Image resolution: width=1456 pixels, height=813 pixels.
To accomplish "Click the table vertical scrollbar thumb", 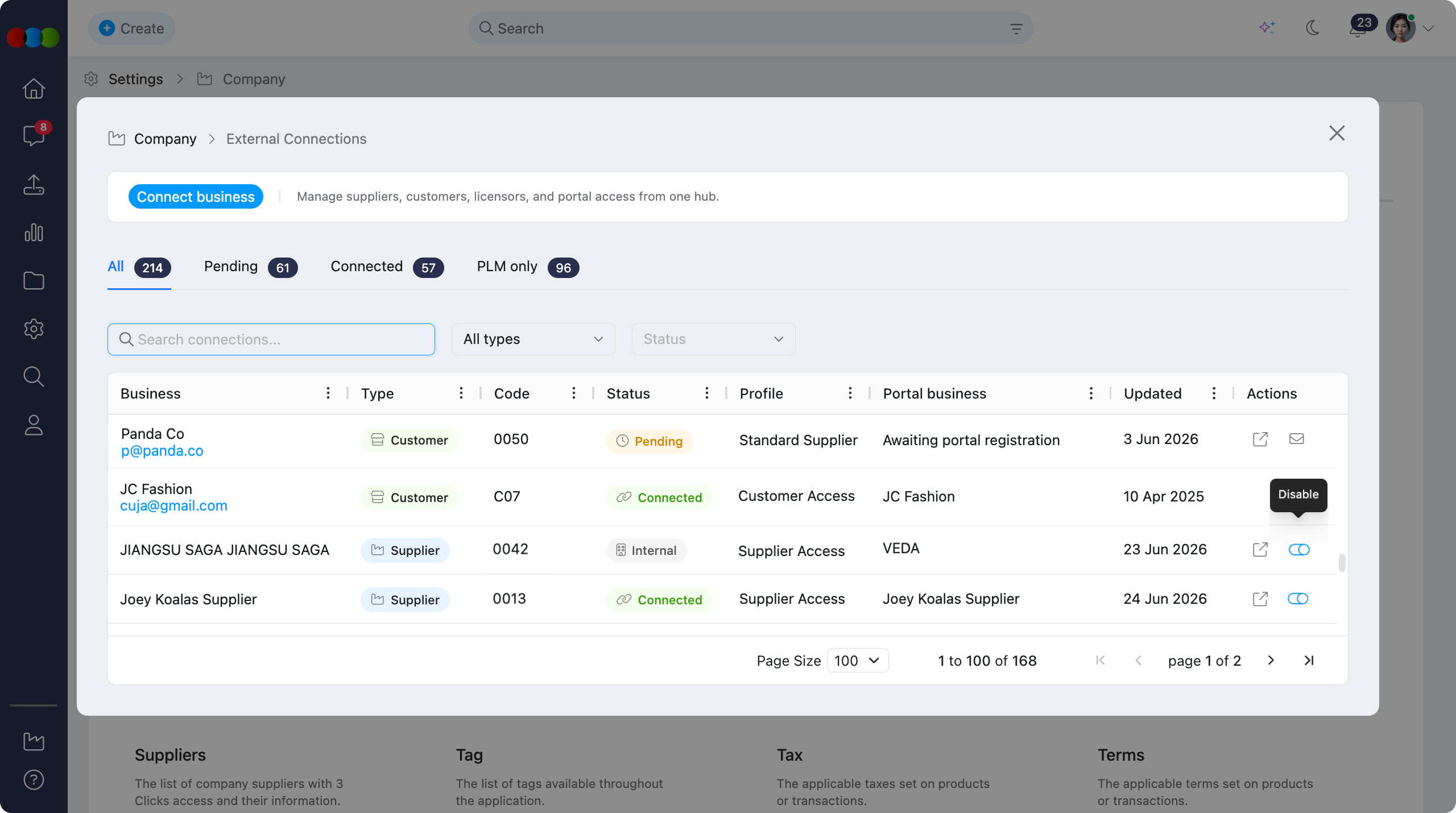I will pyautogui.click(x=1342, y=563).
